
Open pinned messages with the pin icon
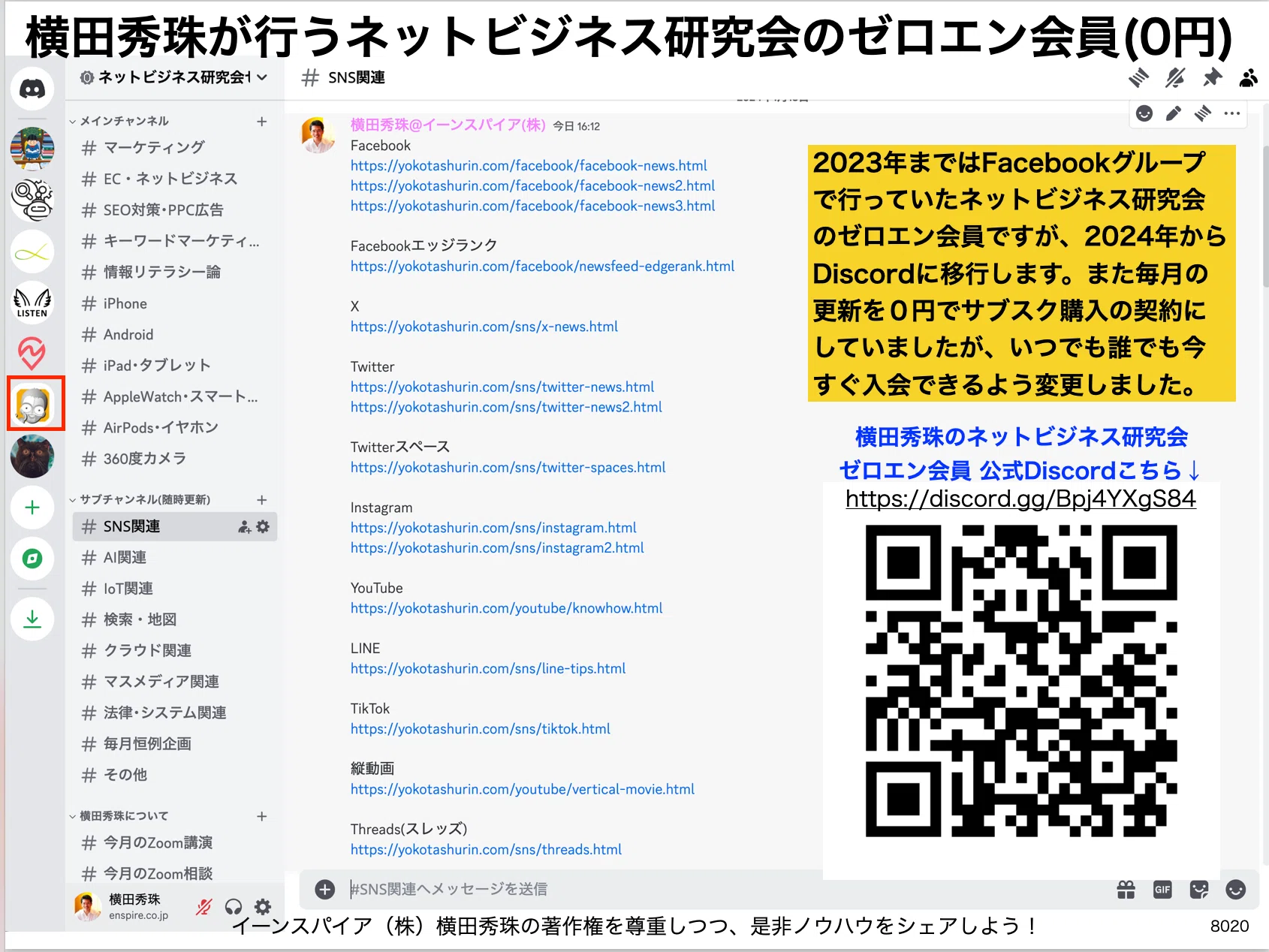tap(1212, 77)
